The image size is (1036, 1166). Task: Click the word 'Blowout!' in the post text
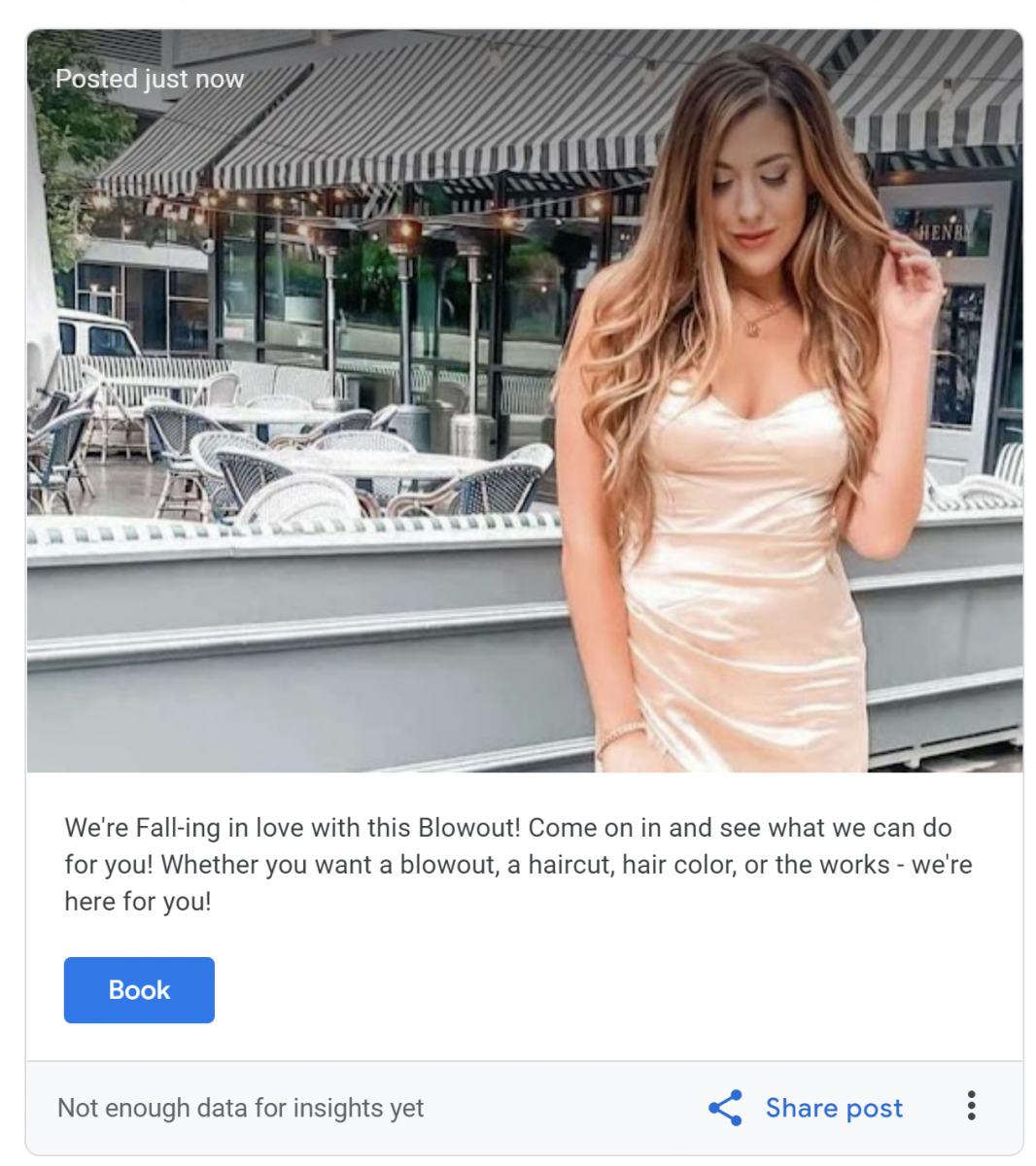(x=469, y=828)
